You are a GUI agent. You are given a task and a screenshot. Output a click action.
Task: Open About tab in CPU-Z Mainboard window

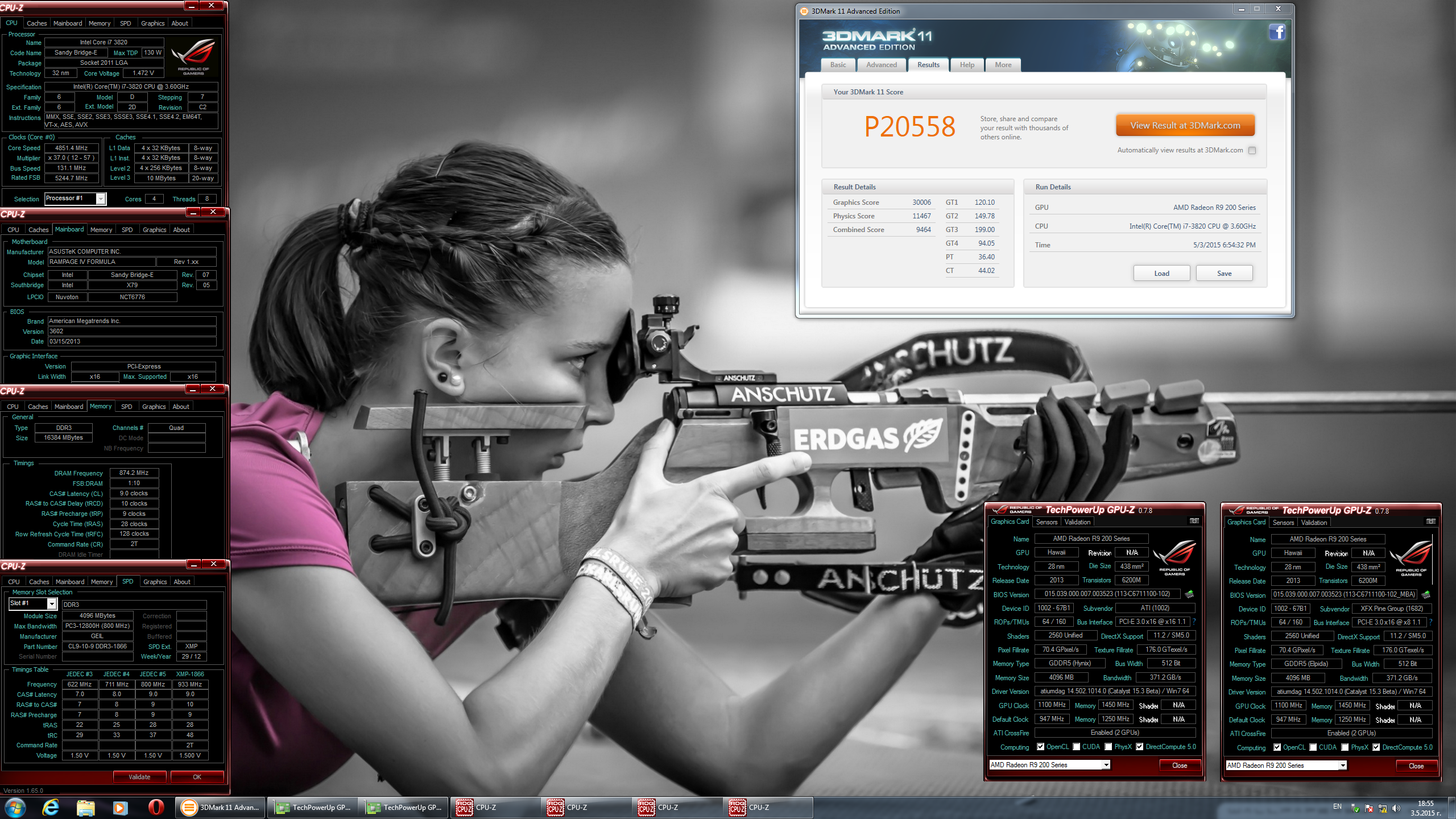click(181, 230)
